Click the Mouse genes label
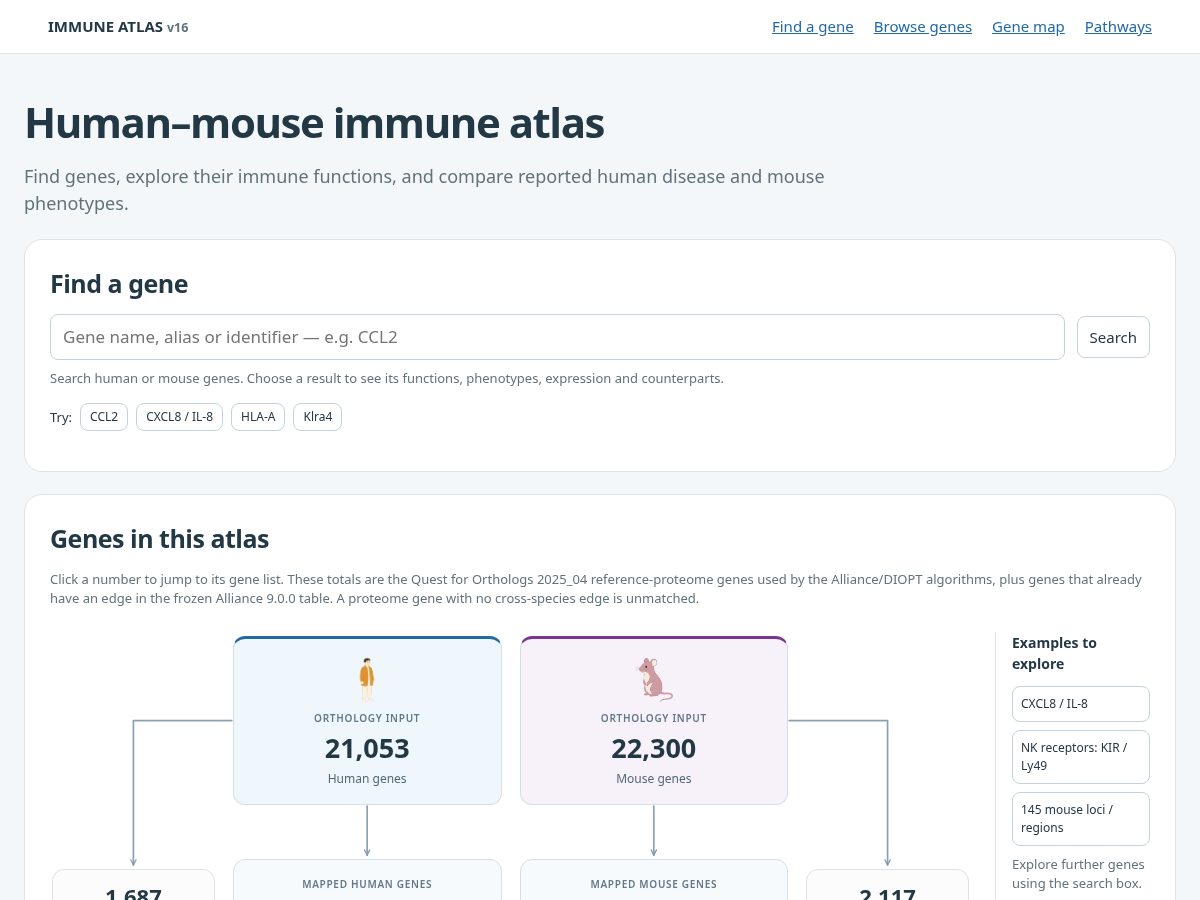The width and height of the screenshot is (1200, 900). (654, 779)
